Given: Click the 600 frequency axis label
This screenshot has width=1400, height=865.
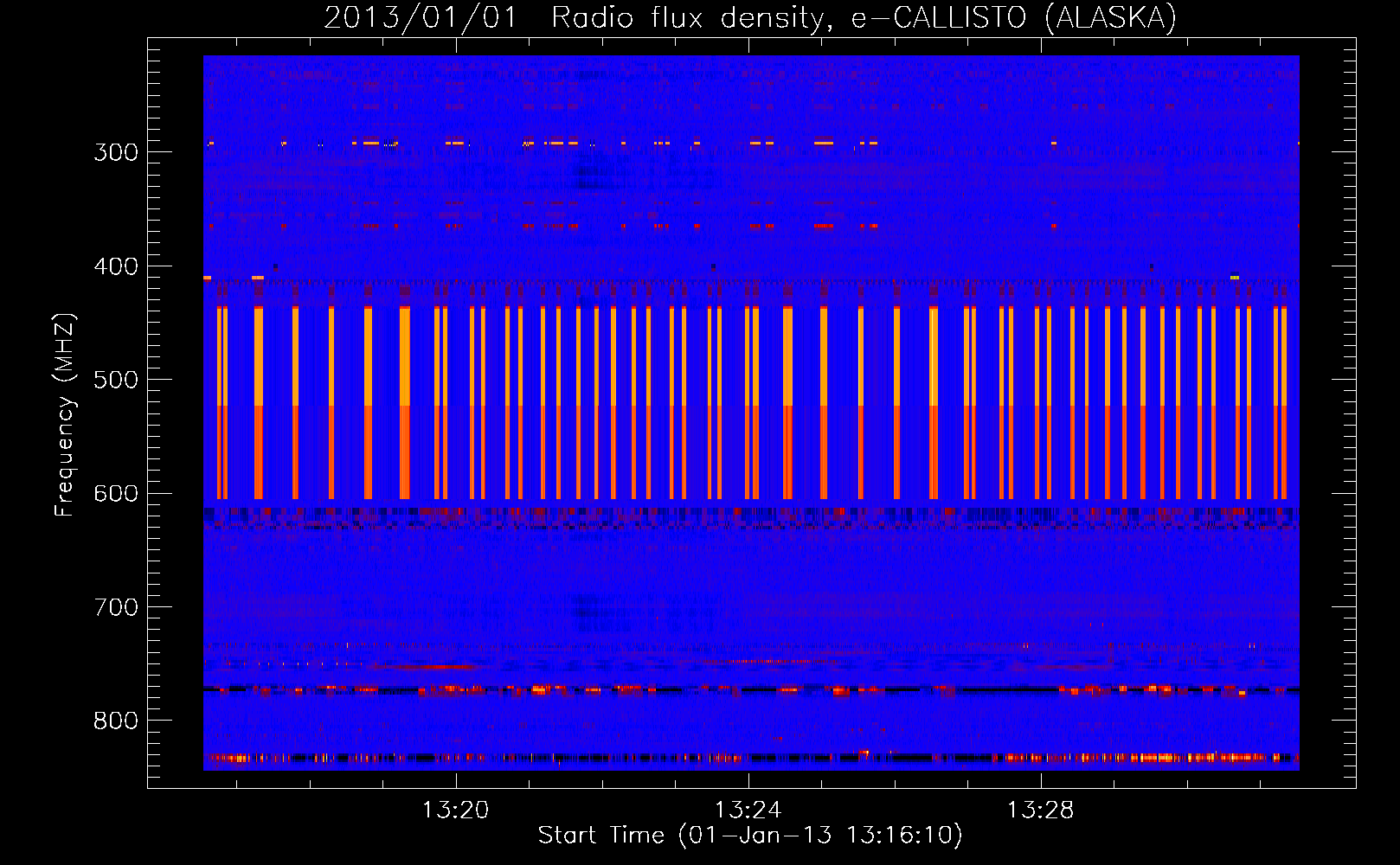Looking at the screenshot, I should click(x=116, y=493).
